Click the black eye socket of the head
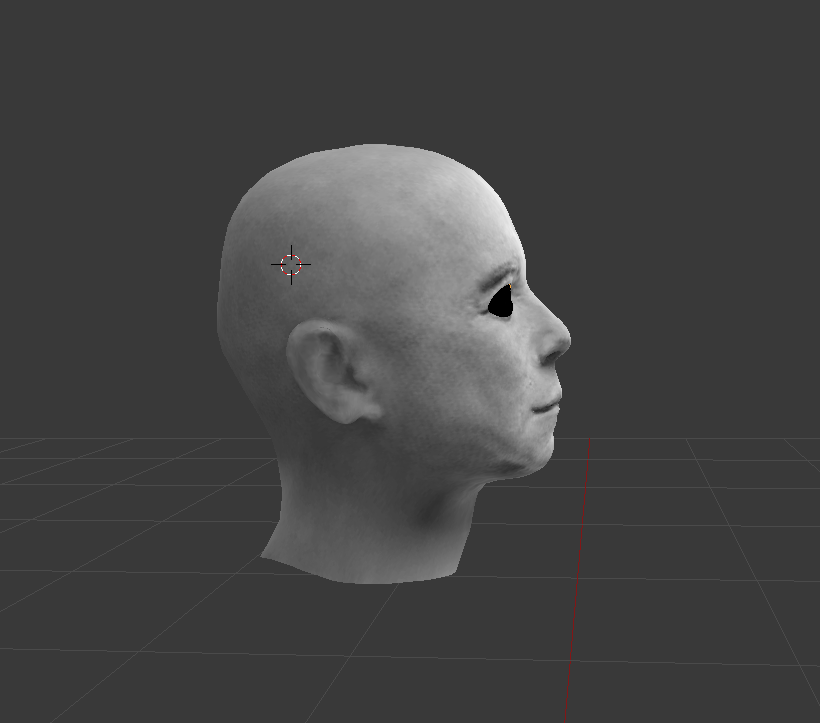This screenshot has width=820, height=723. (x=501, y=302)
